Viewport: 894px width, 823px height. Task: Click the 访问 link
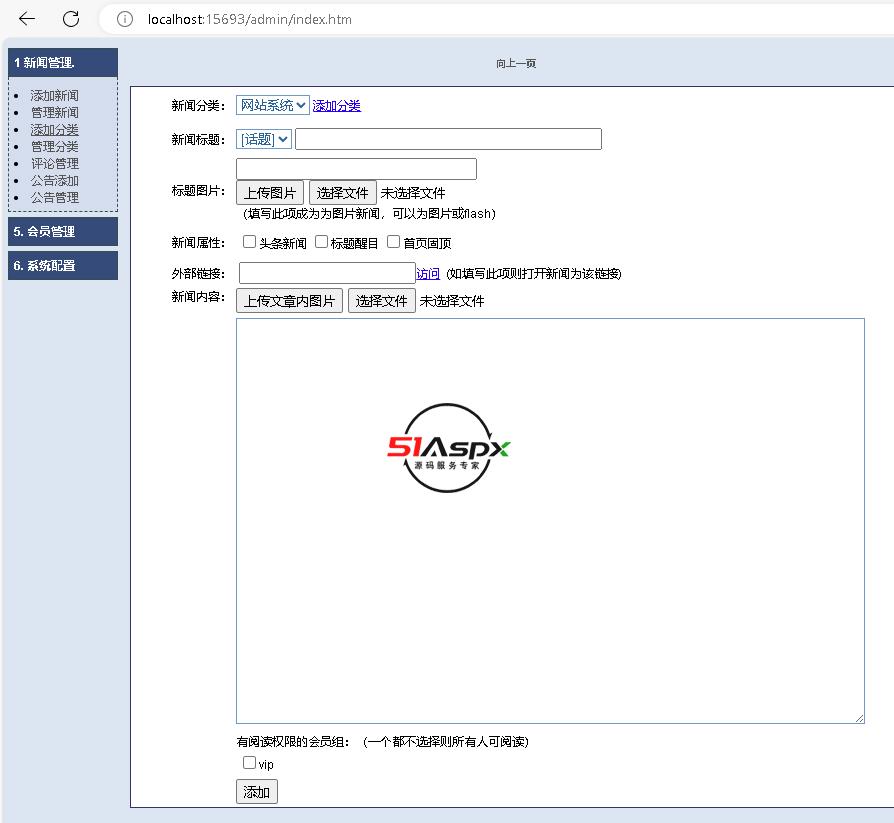[428, 274]
